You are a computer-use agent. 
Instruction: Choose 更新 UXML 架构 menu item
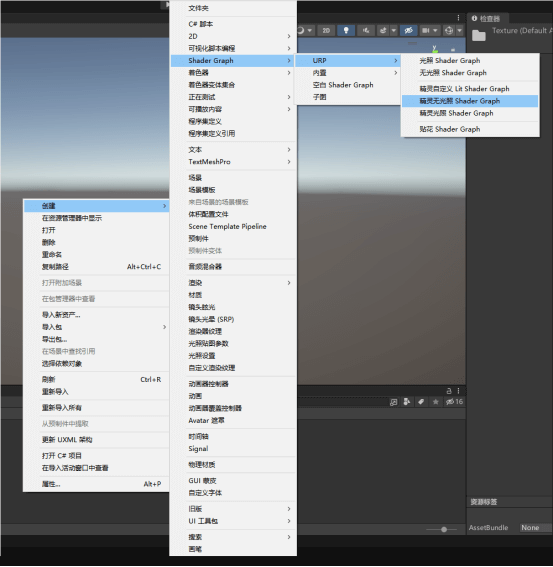(x=97, y=440)
